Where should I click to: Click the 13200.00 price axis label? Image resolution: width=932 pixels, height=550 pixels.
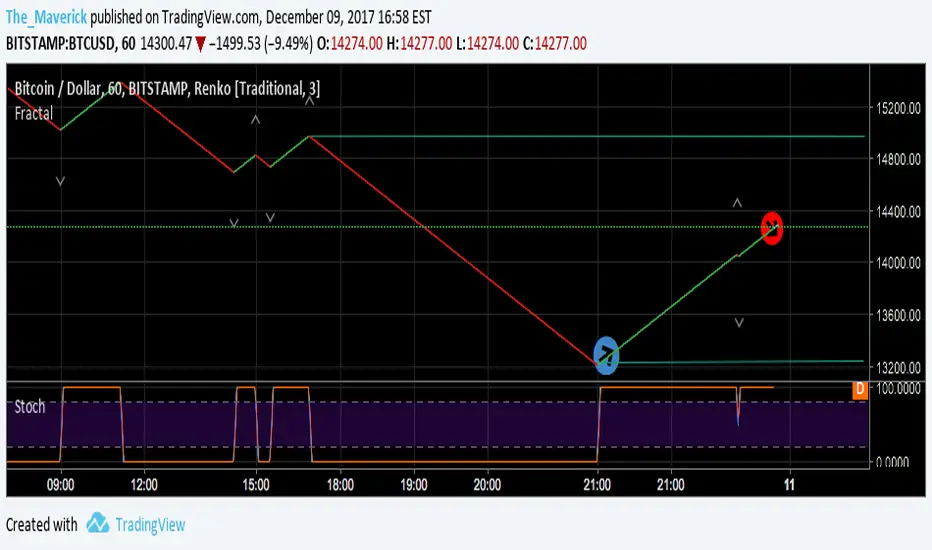(x=898, y=367)
